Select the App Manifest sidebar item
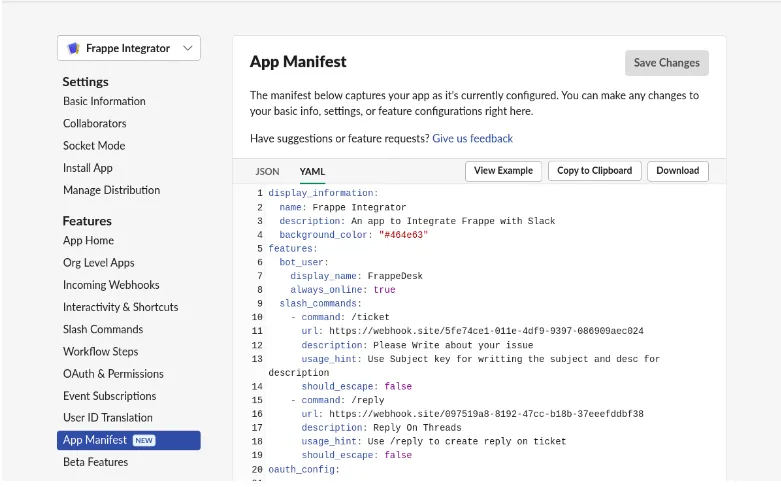 click(x=129, y=441)
